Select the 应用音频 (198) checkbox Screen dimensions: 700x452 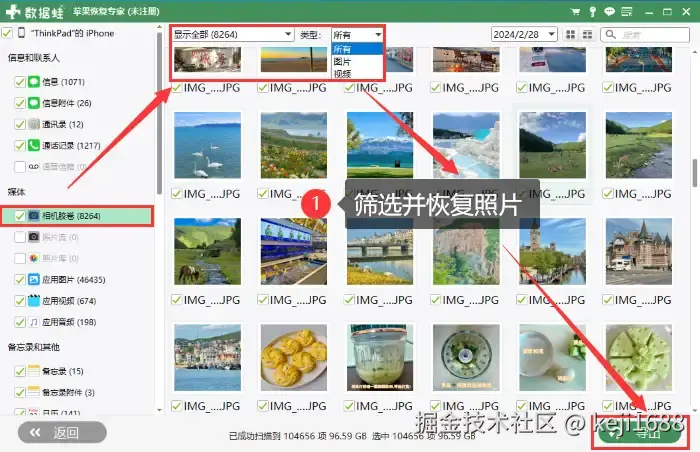click(20, 322)
